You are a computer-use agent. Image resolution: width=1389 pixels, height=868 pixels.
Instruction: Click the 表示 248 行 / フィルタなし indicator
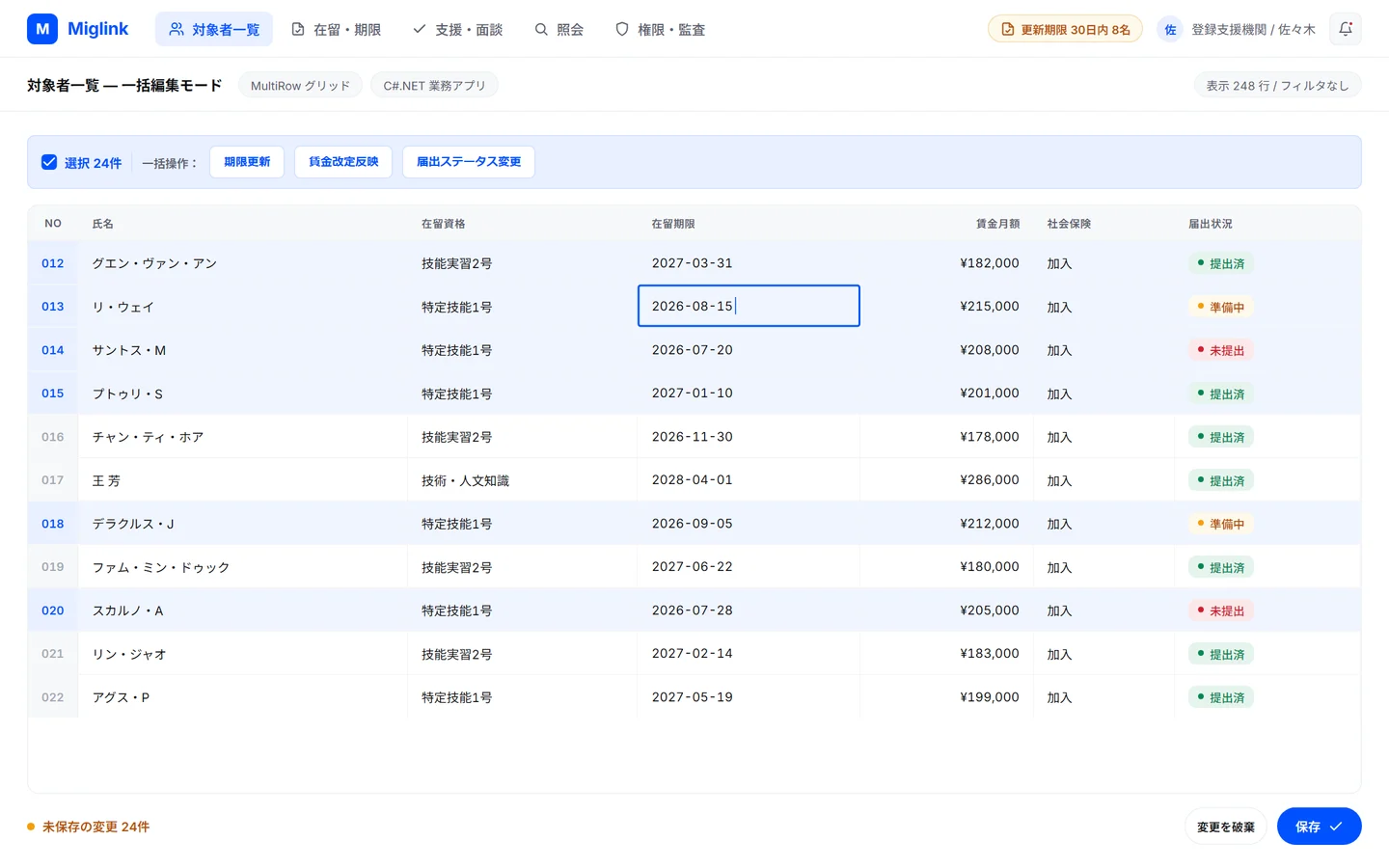pyautogui.click(x=1277, y=85)
